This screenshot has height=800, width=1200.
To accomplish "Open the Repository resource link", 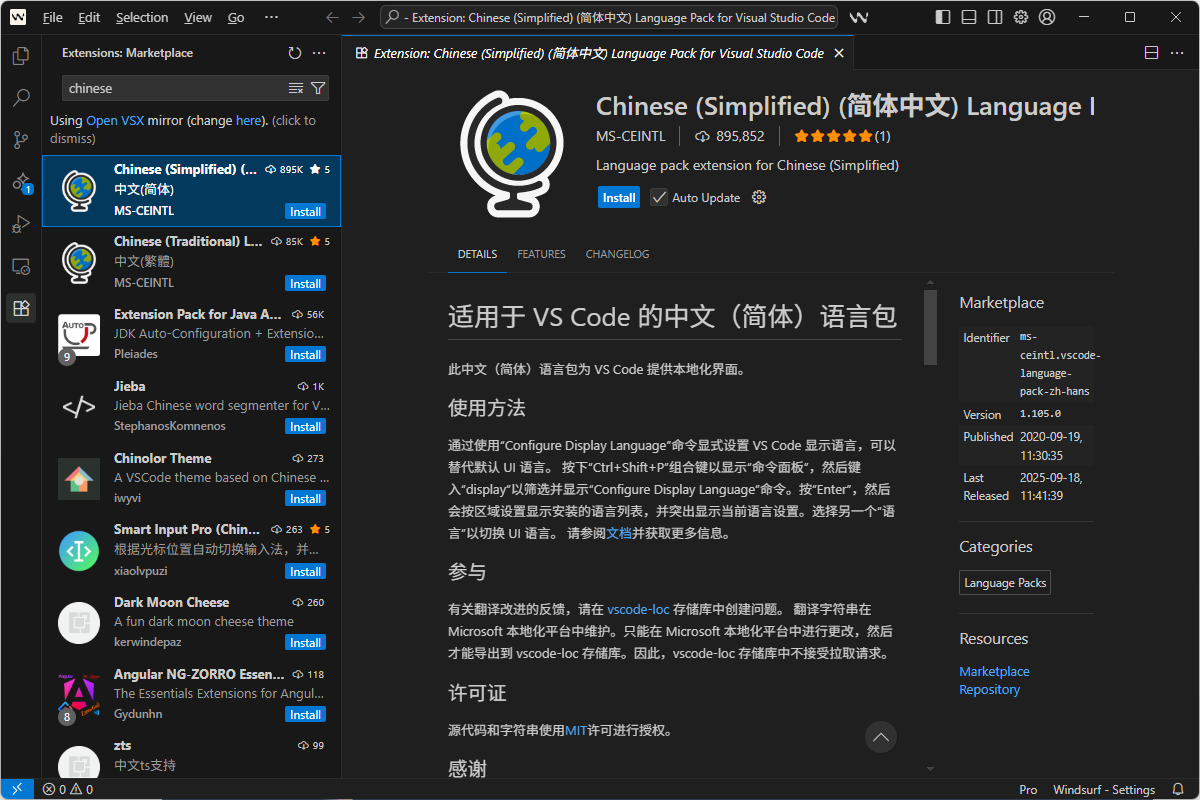I will tap(989, 689).
